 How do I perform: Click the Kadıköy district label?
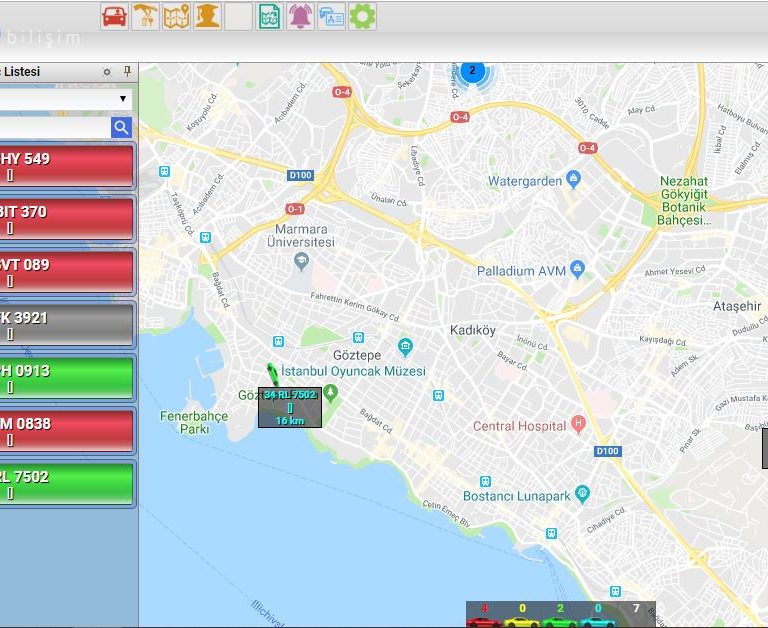[x=473, y=330]
